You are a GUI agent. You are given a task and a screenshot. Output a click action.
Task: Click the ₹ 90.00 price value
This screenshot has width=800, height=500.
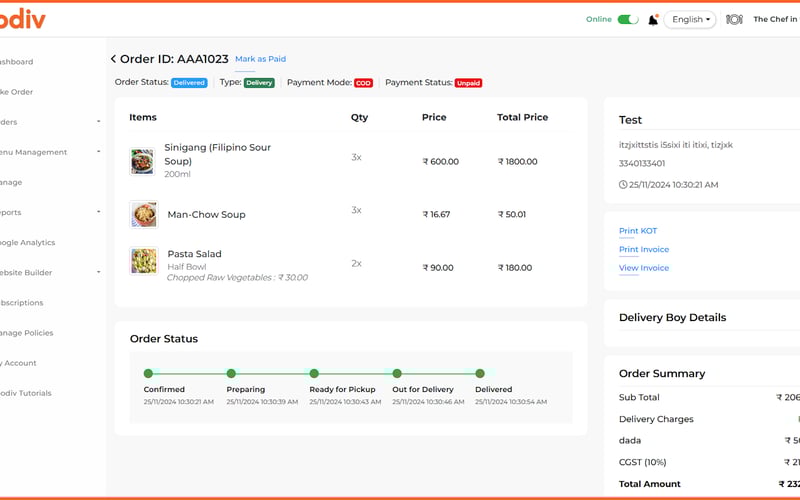point(438,267)
